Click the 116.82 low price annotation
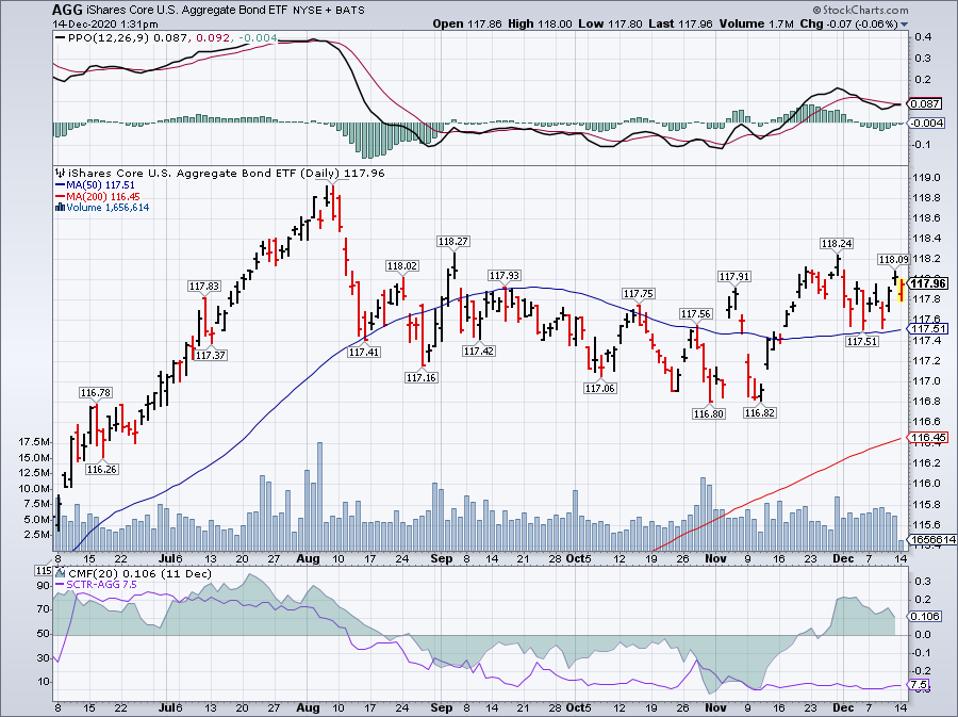Image resolution: width=958 pixels, height=717 pixels. (759, 413)
